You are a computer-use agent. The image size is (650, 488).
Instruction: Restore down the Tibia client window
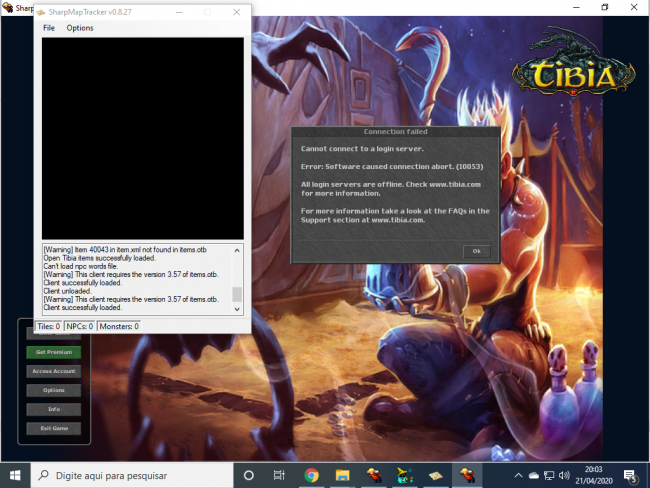pyautogui.click(x=605, y=7)
